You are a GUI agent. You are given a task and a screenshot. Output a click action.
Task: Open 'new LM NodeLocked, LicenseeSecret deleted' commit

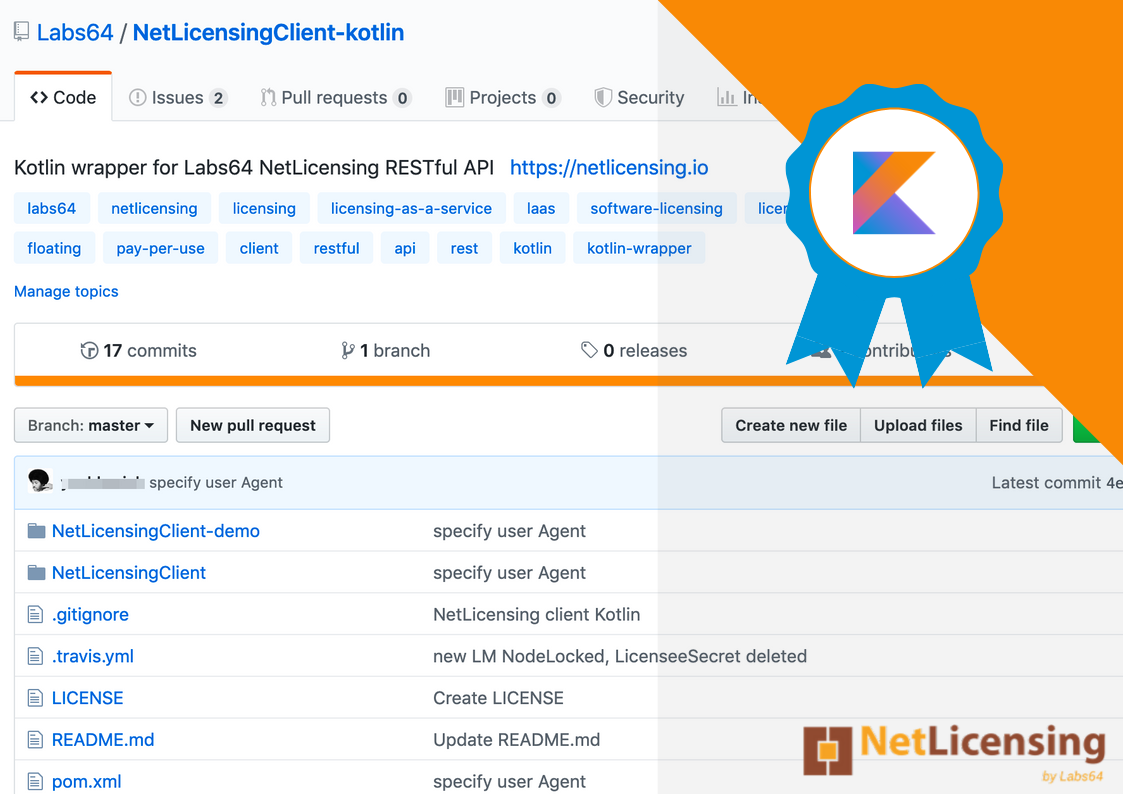(x=620, y=656)
